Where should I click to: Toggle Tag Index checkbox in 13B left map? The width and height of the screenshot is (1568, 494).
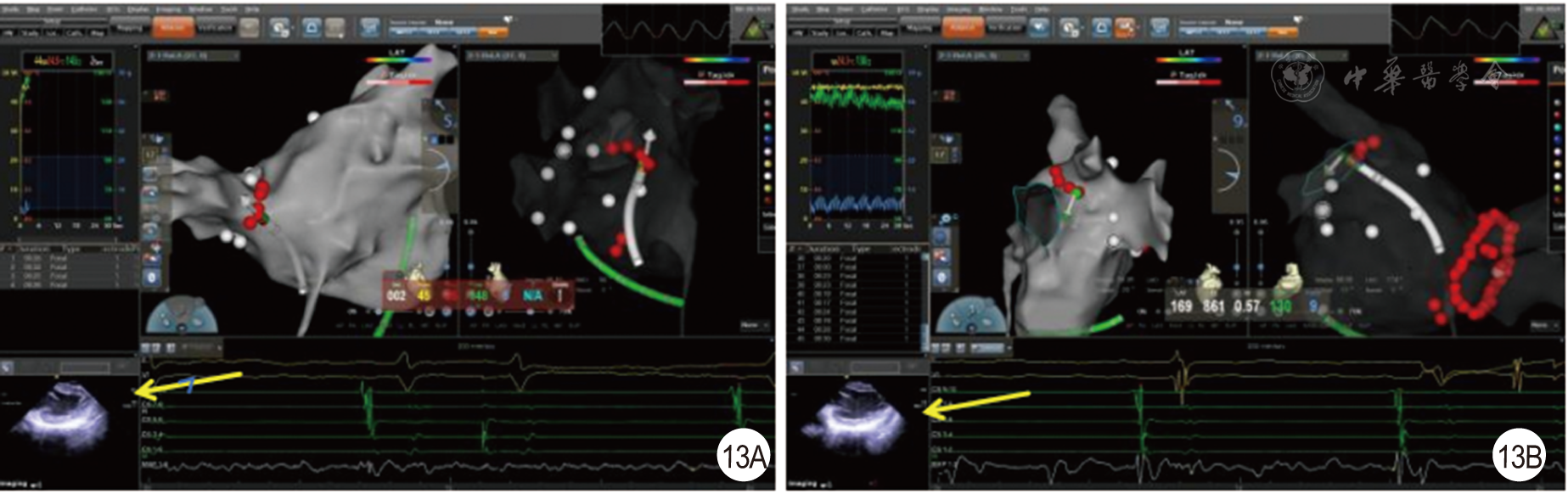tap(1172, 76)
